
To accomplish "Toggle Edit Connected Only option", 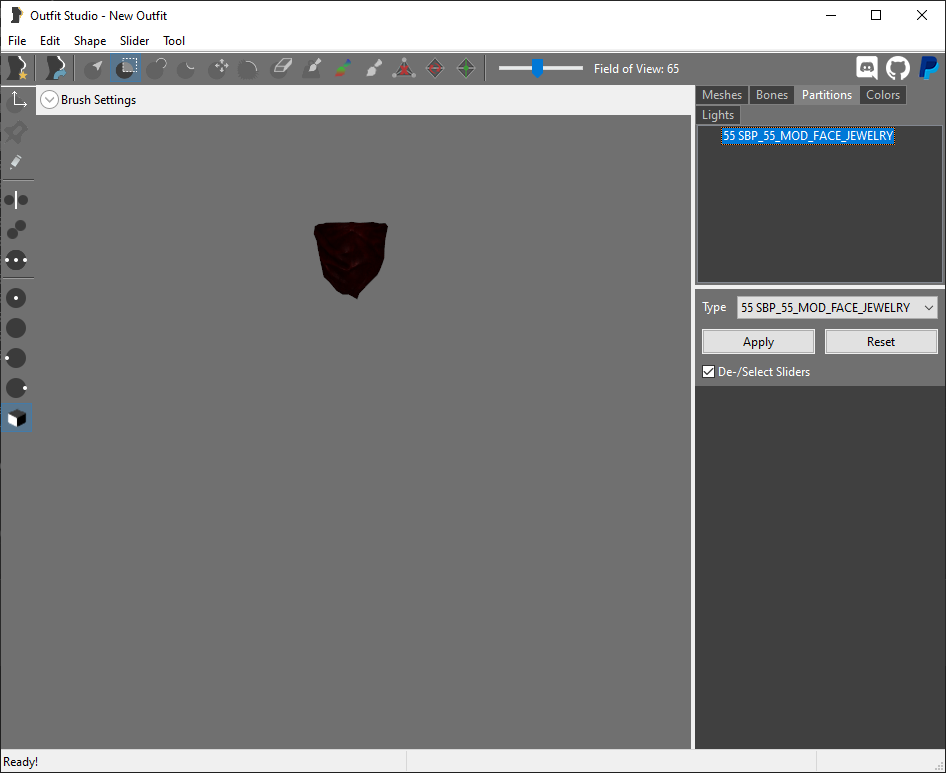I will tap(16, 230).
